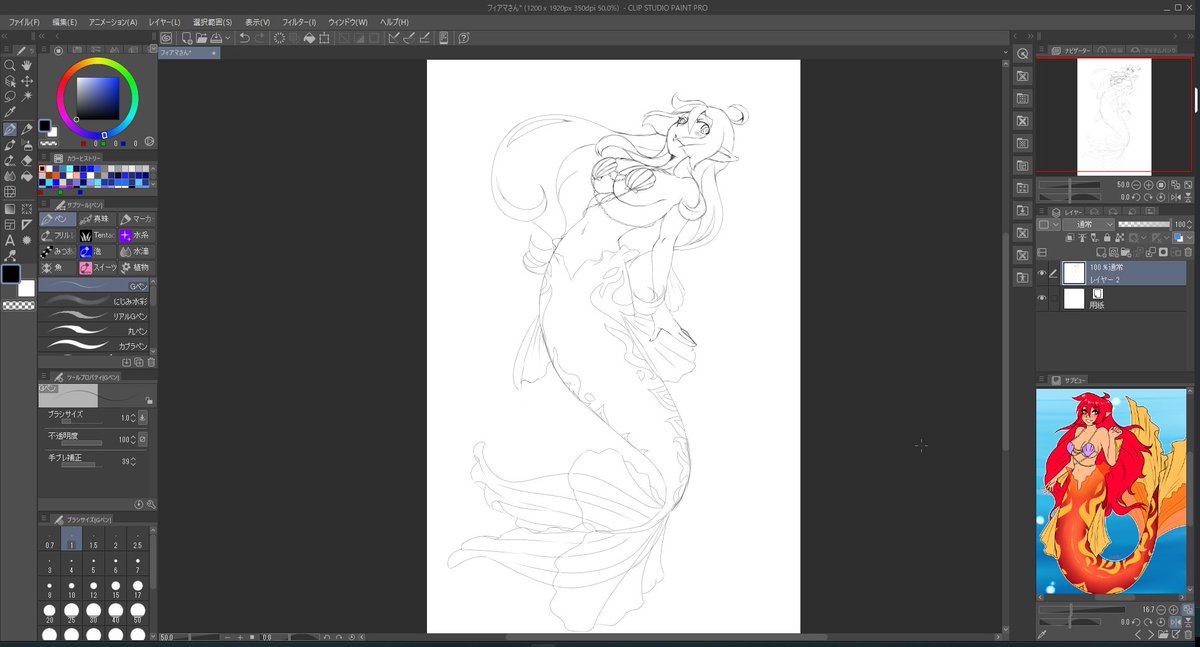Select the Zoom magnifier tool

click(x=10, y=66)
